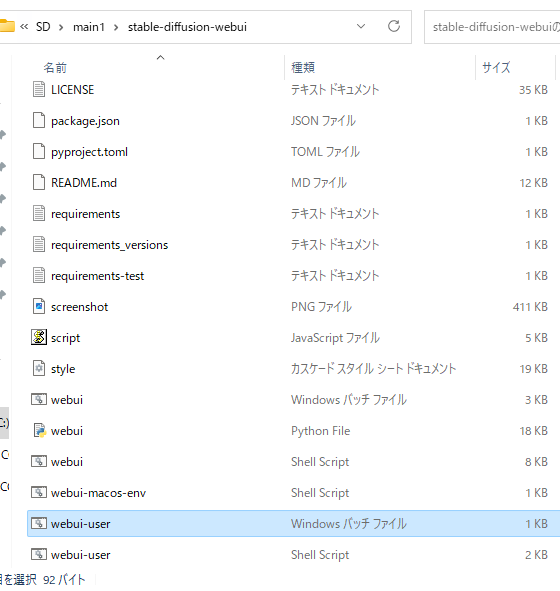Click the webui Python file icon
Viewport: 560px width, 591px height.
[x=40, y=430]
